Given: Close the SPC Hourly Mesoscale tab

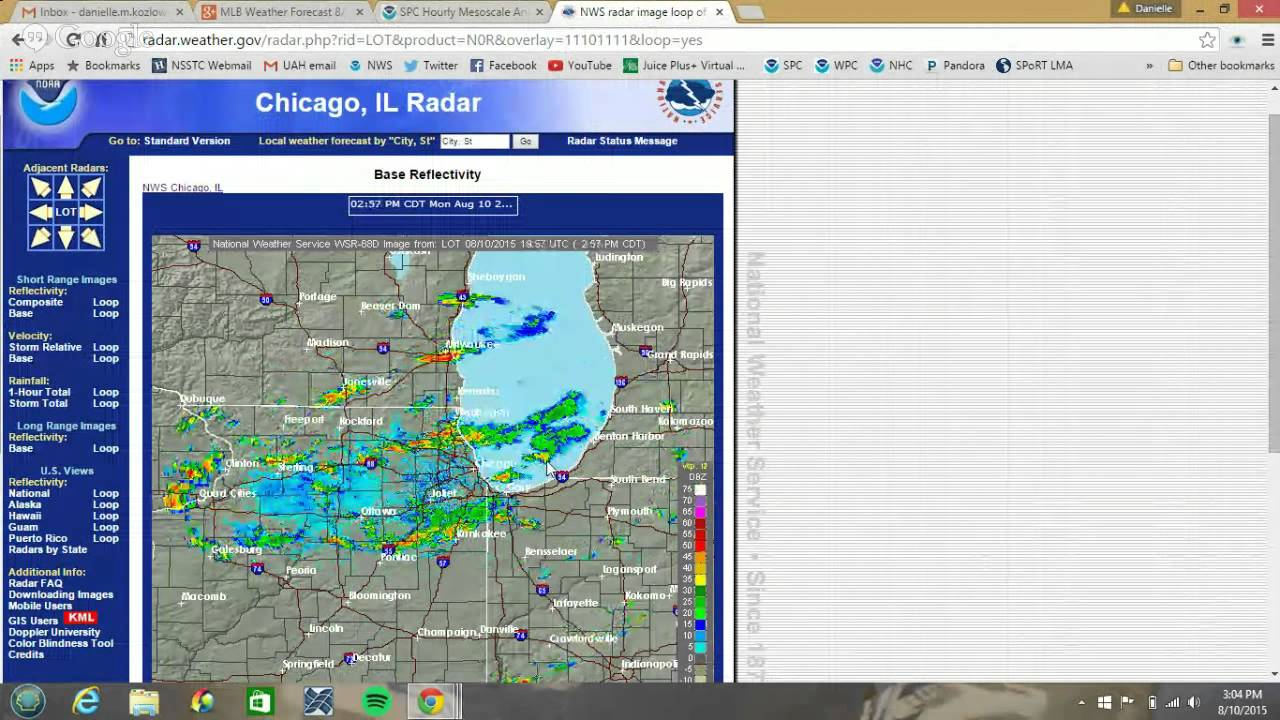Looking at the screenshot, I should pos(538,12).
